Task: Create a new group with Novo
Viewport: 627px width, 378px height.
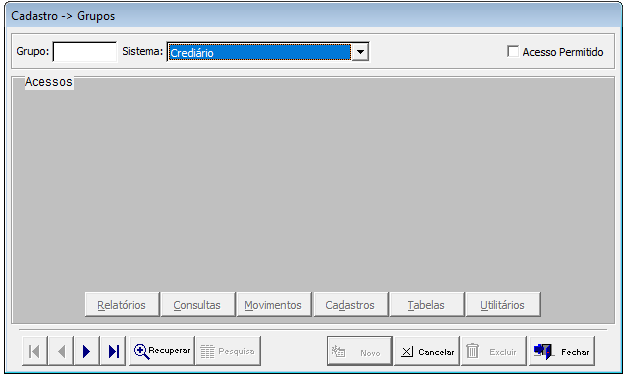Action: 359,351
